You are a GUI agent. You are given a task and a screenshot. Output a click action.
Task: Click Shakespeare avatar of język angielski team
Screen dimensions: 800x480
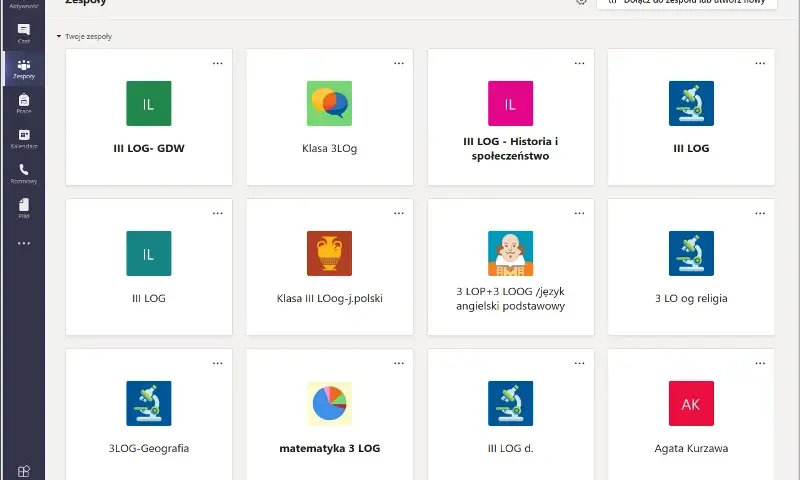[x=510, y=253]
